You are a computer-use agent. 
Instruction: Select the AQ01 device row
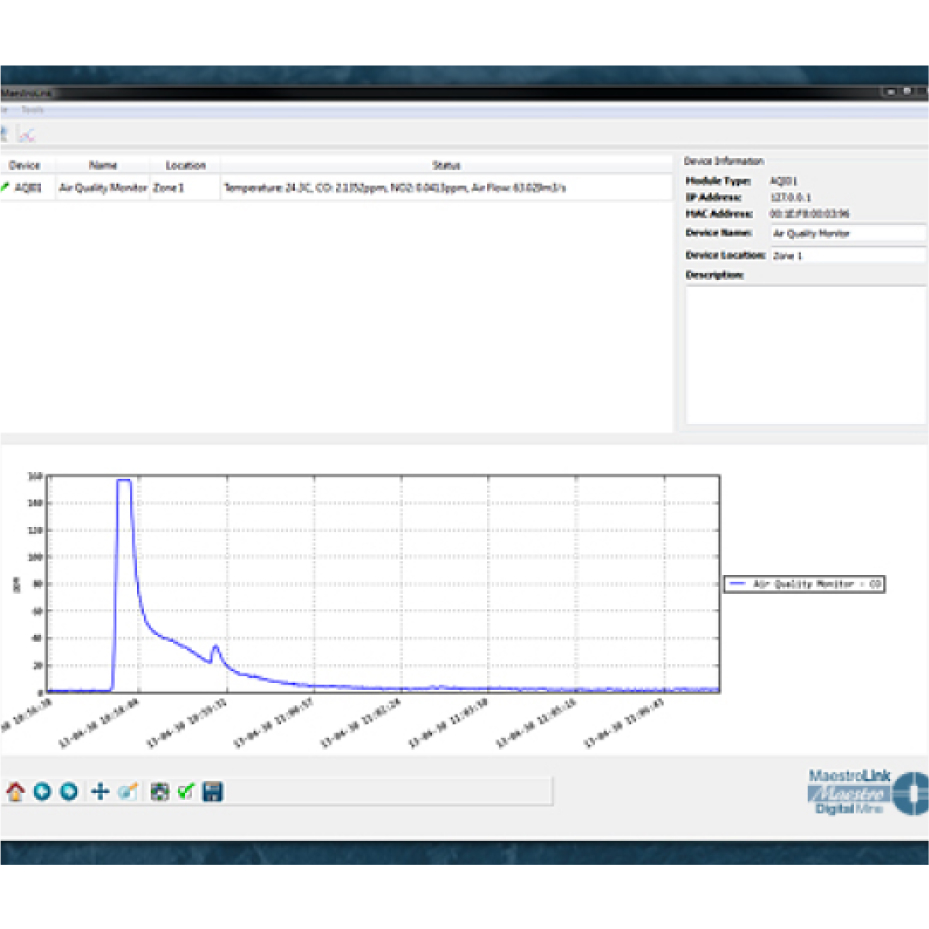[x=28, y=187]
